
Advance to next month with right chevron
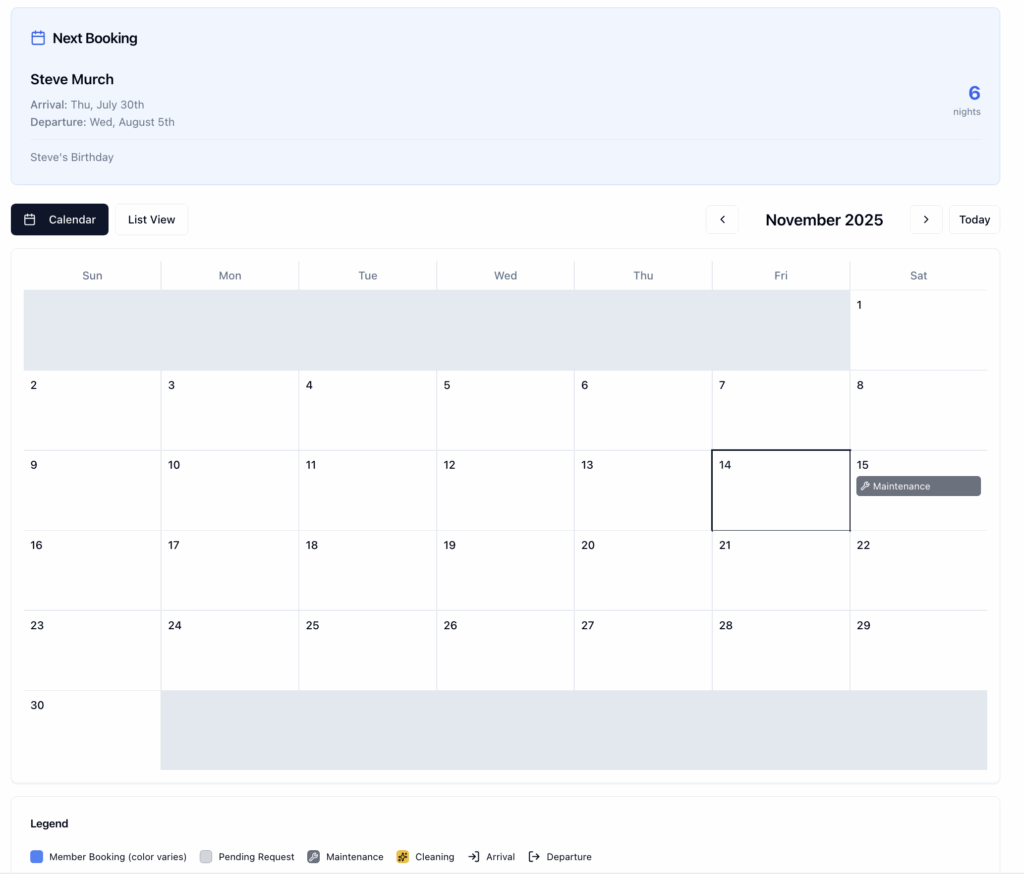pyautogui.click(x=926, y=220)
